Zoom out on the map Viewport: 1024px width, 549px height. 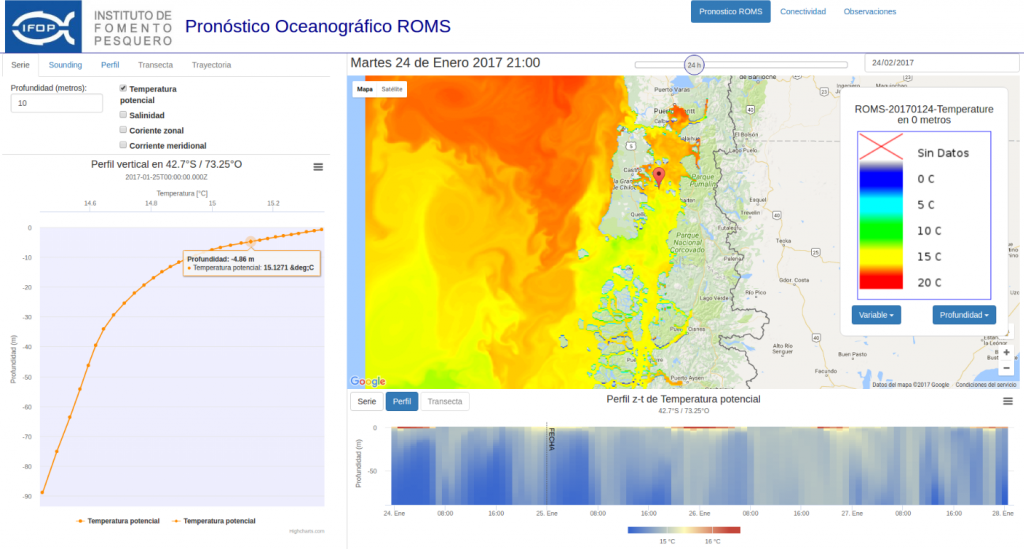click(x=1006, y=368)
